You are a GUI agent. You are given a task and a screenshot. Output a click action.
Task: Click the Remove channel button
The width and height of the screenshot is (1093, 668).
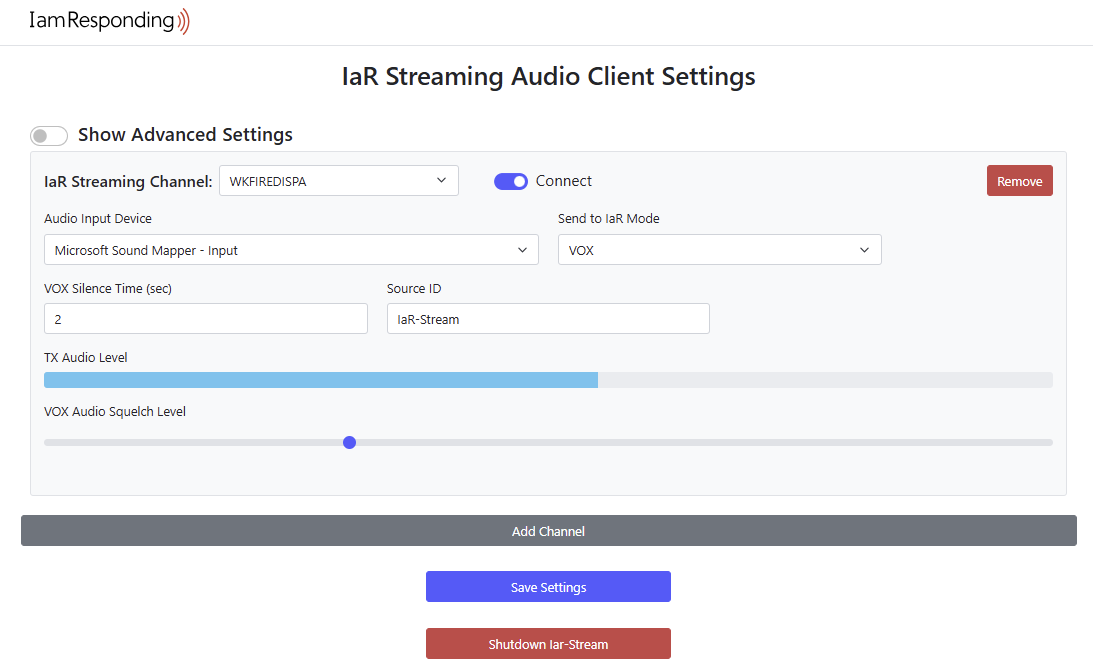click(x=1019, y=181)
